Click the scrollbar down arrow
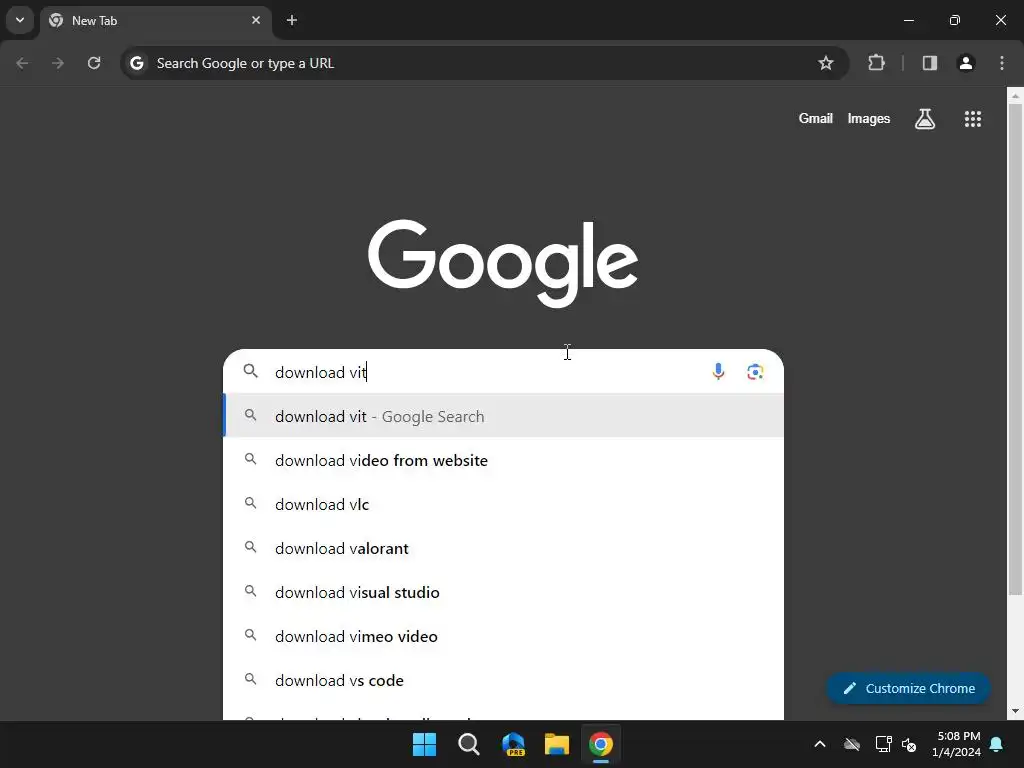The height and width of the screenshot is (768, 1024). [x=1015, y=711]
